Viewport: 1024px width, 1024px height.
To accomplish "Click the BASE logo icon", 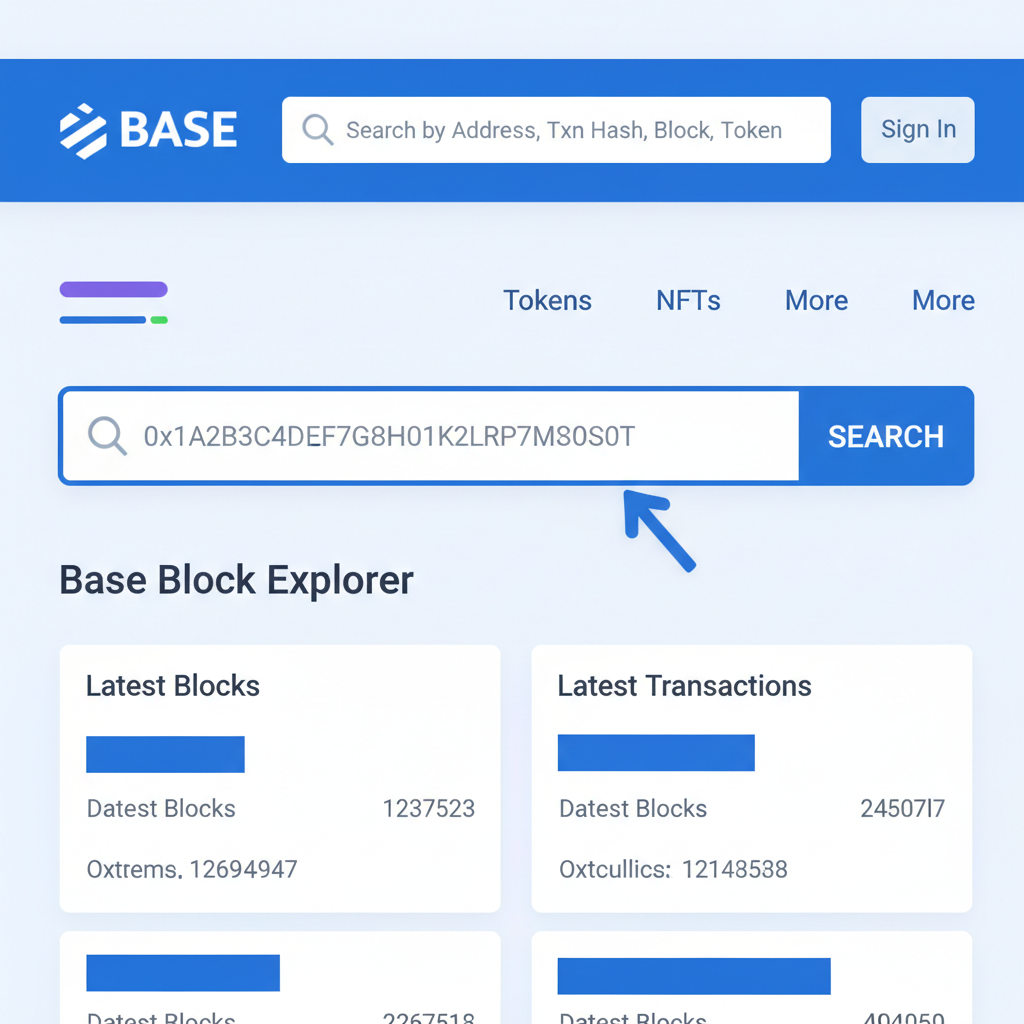I will [83, 129].
